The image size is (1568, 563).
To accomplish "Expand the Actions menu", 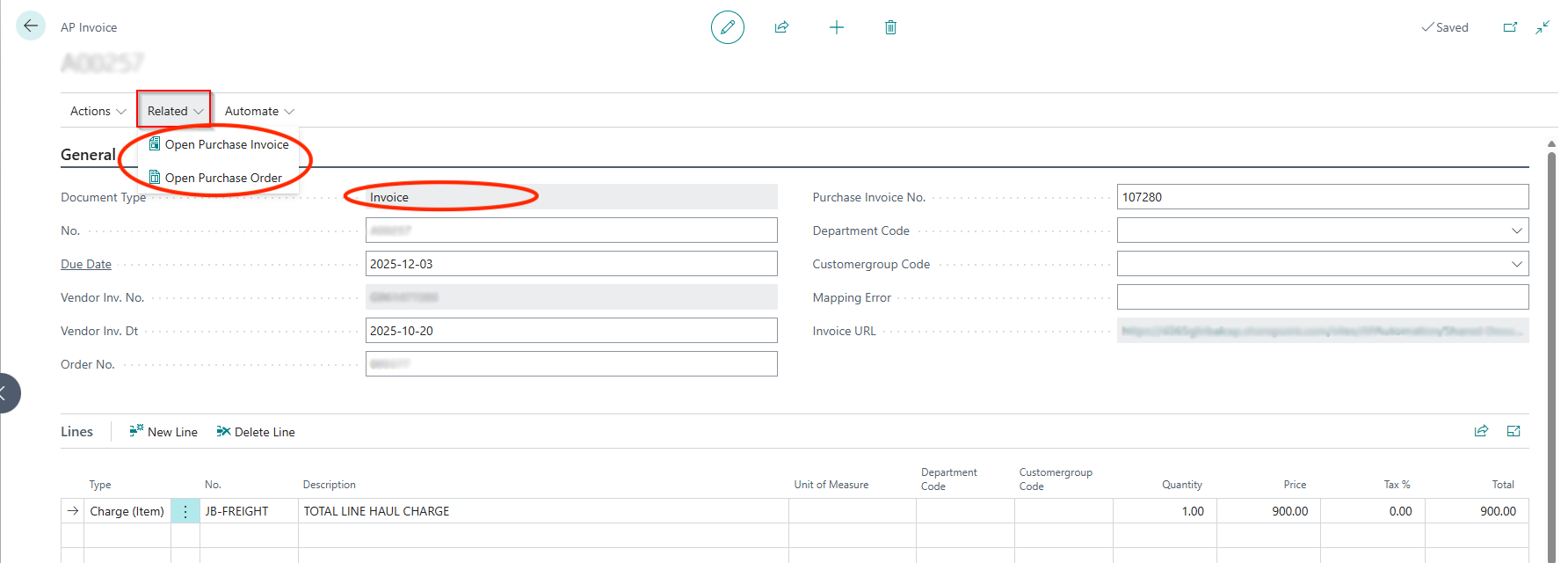I will click(98, 111).
